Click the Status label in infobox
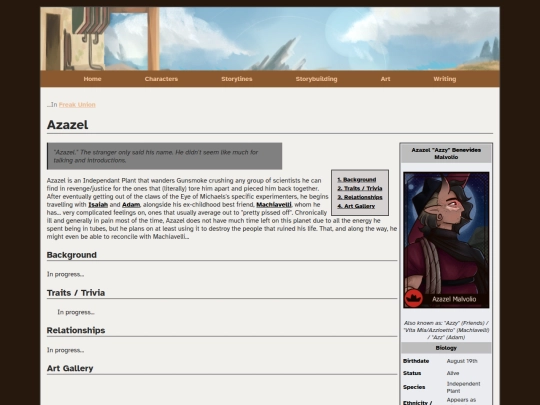Viewport: 540px width, 405px height. tap(412, 373)
